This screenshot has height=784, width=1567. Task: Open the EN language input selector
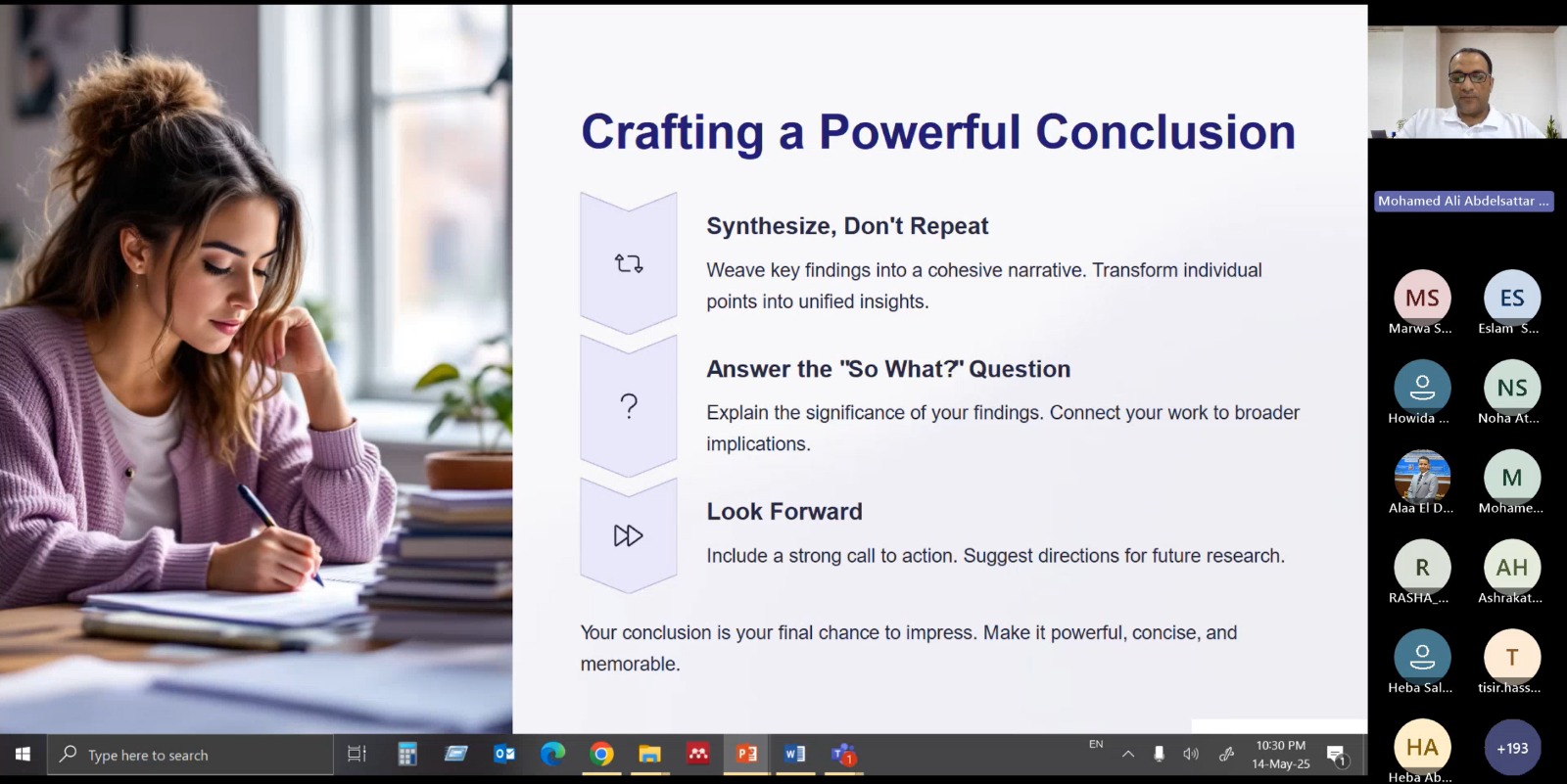pyautogui.click(x=1096, y=745)
